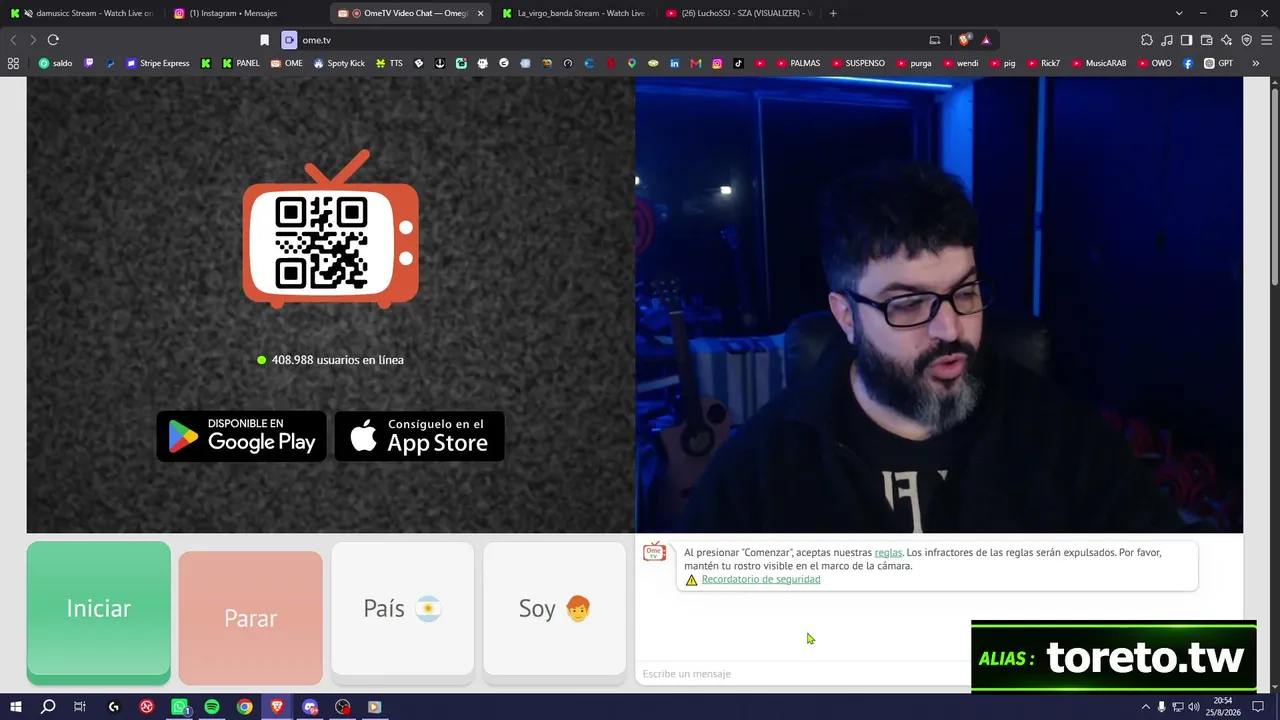The width and height of the screenshot is (1280, 720).
Task: Go back to the previous page
Action: (13, 40)
